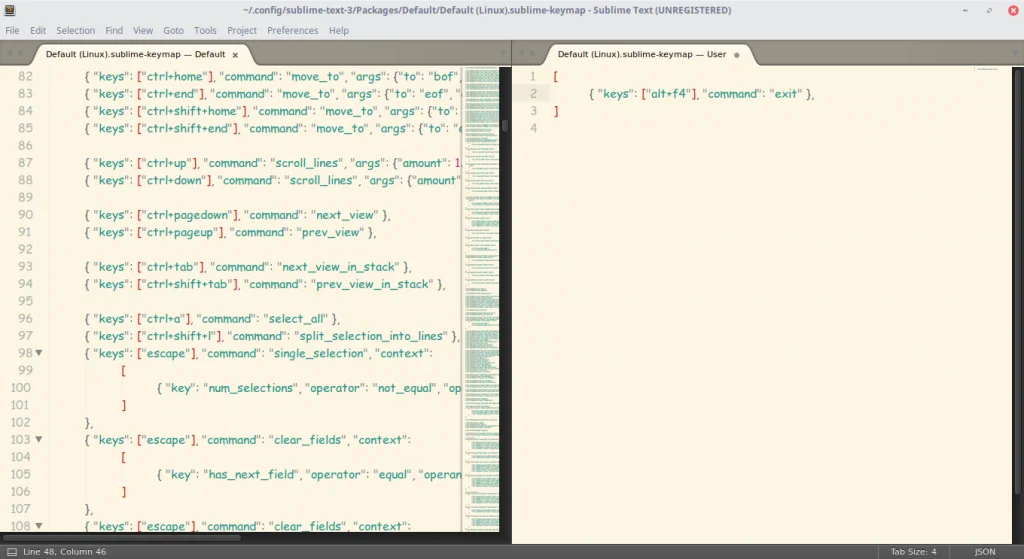Click the Sublime Text window icon in title bar
The height and width of the screenshot is (559, 1024).
click(10, 10)
